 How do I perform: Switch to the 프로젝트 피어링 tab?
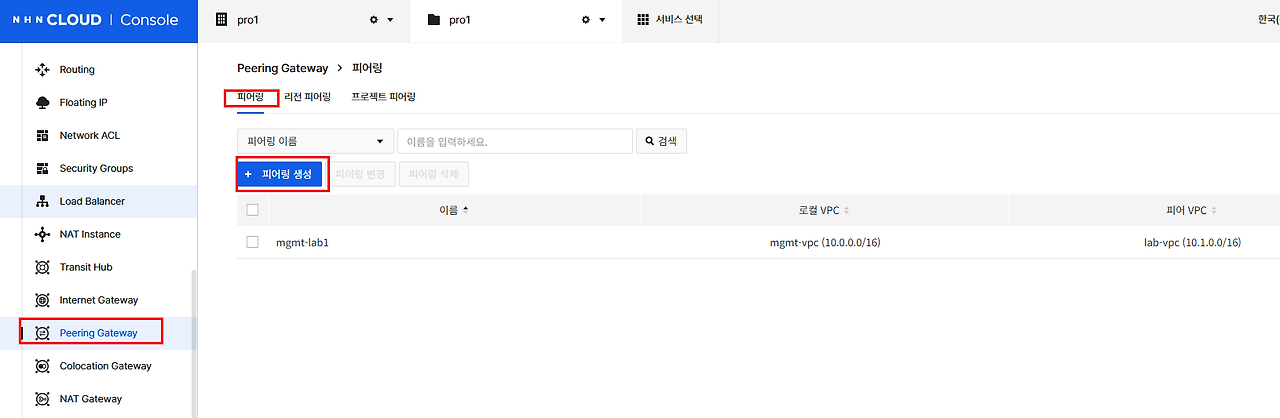click(x=383, y=97)
